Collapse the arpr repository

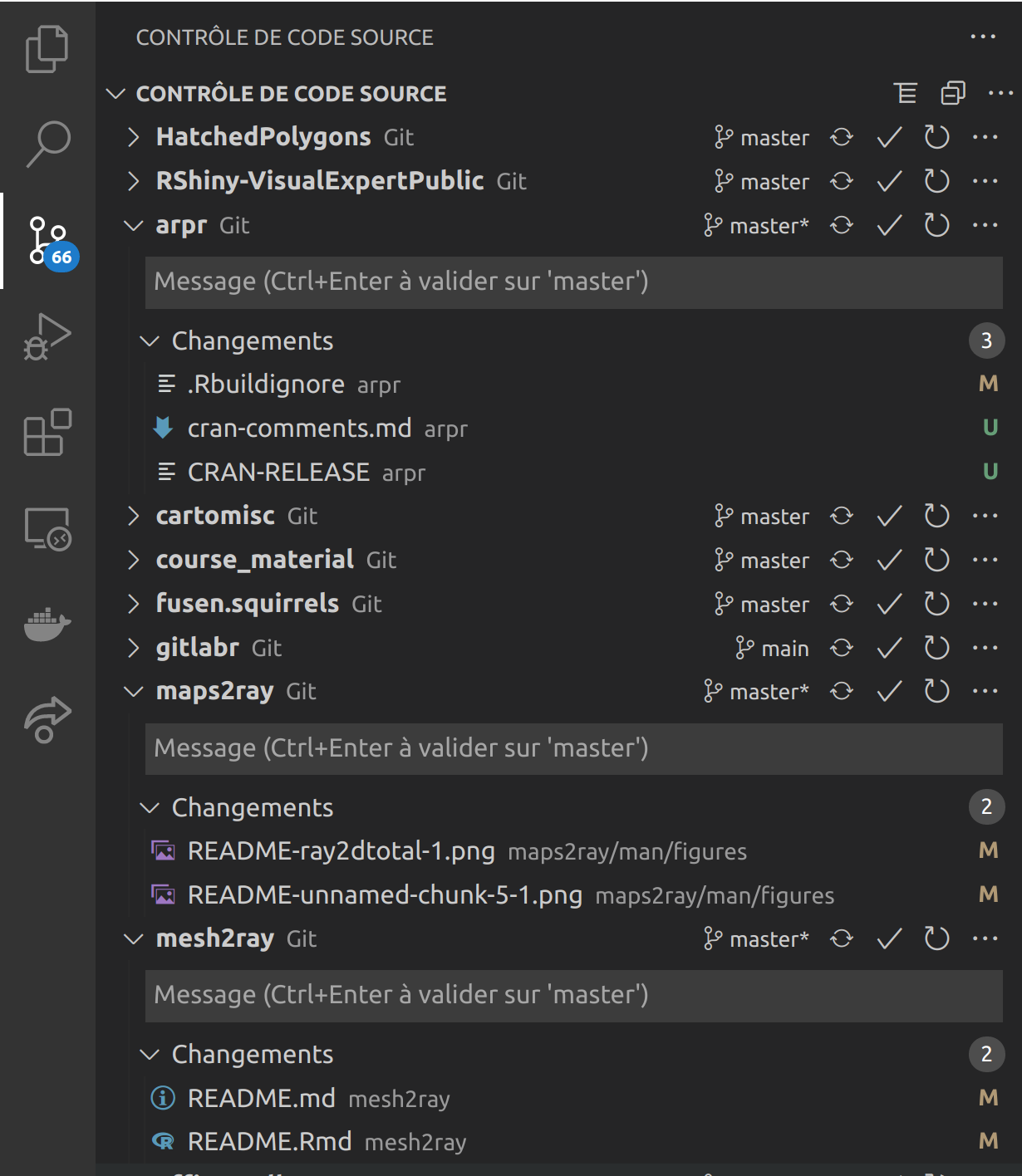pos(133,225)
